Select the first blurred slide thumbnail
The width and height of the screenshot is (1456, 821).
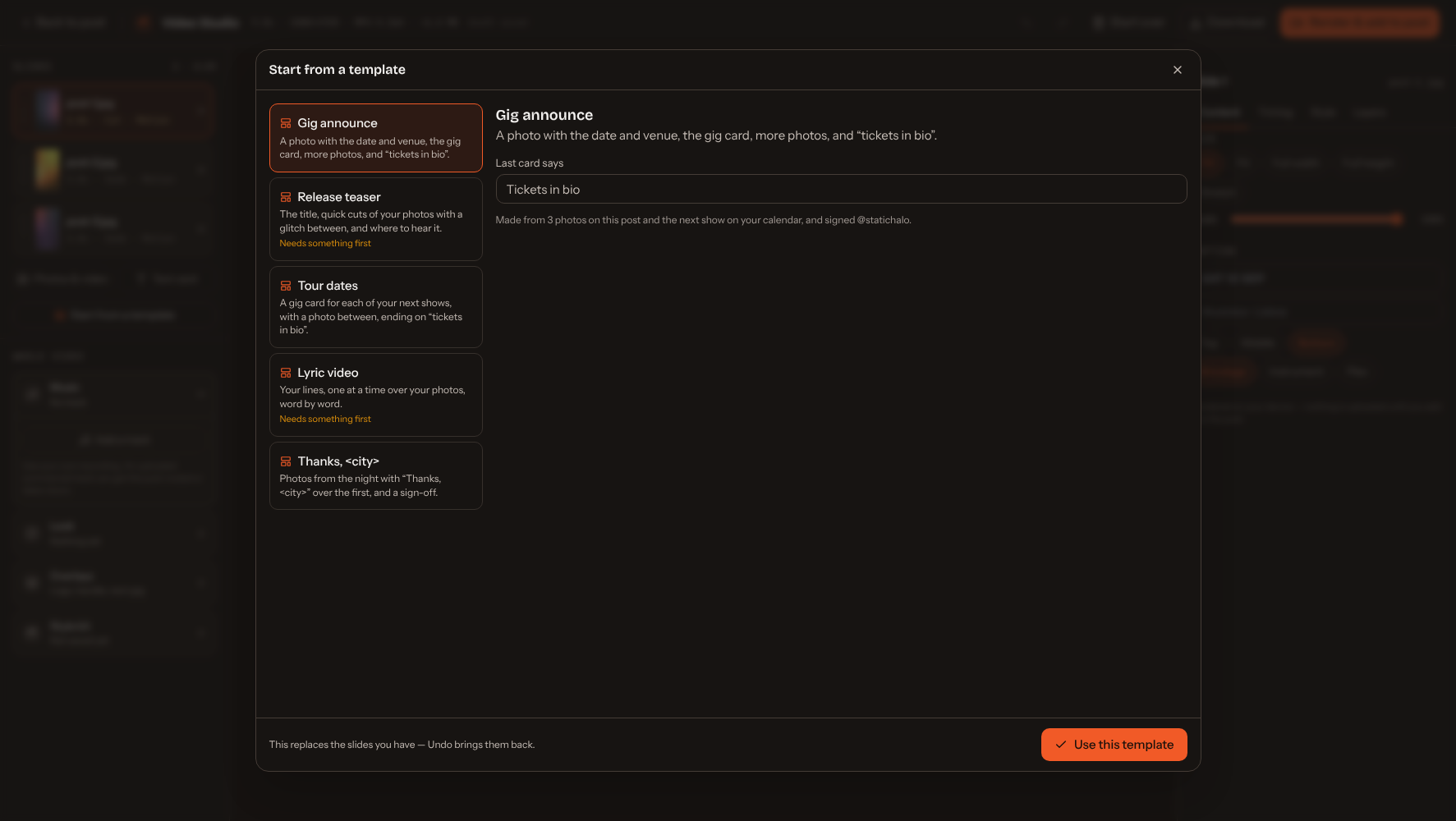(x=48, y=108)
